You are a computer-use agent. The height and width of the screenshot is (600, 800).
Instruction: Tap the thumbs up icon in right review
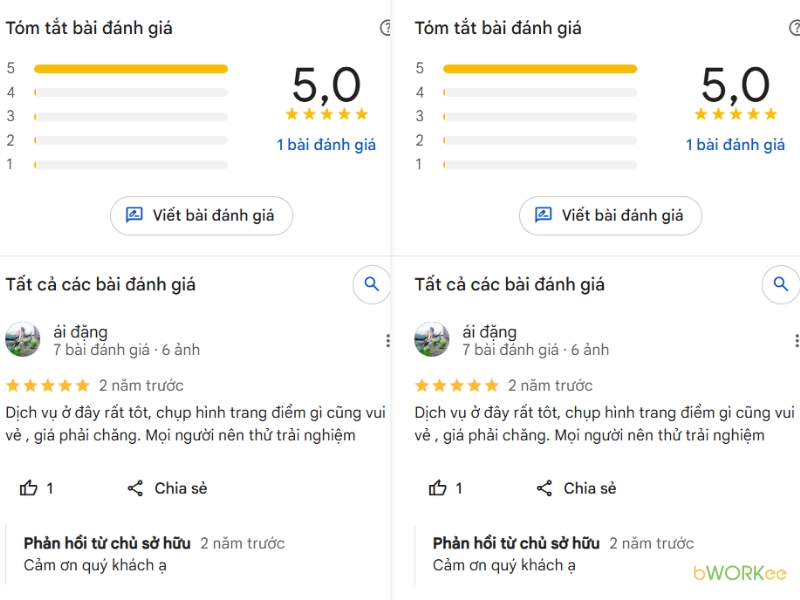[437, 489]
